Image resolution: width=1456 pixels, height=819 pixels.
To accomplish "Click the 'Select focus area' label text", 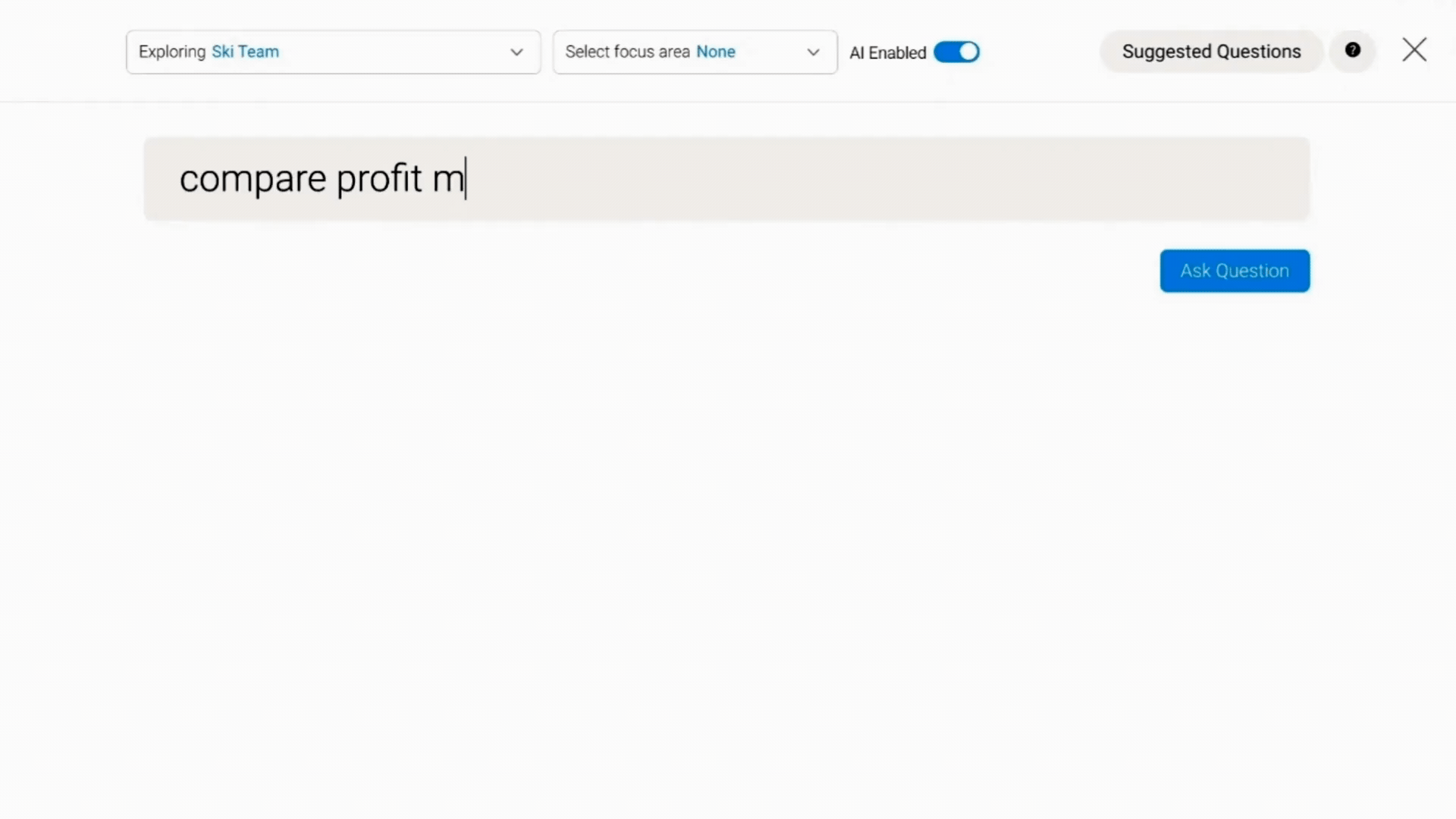I will (627, 52).
